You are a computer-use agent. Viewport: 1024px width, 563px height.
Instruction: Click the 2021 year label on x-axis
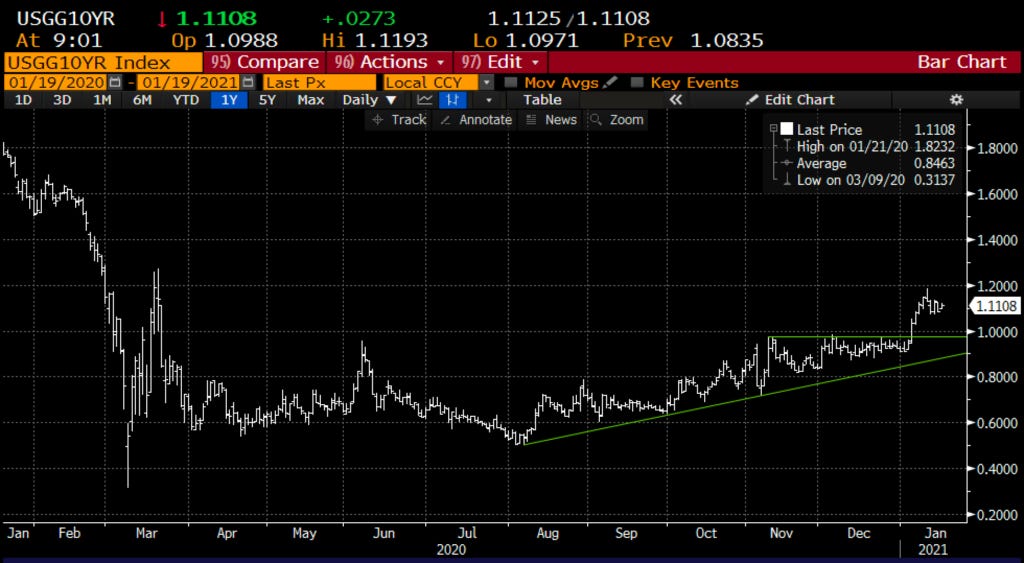point(931,551)
